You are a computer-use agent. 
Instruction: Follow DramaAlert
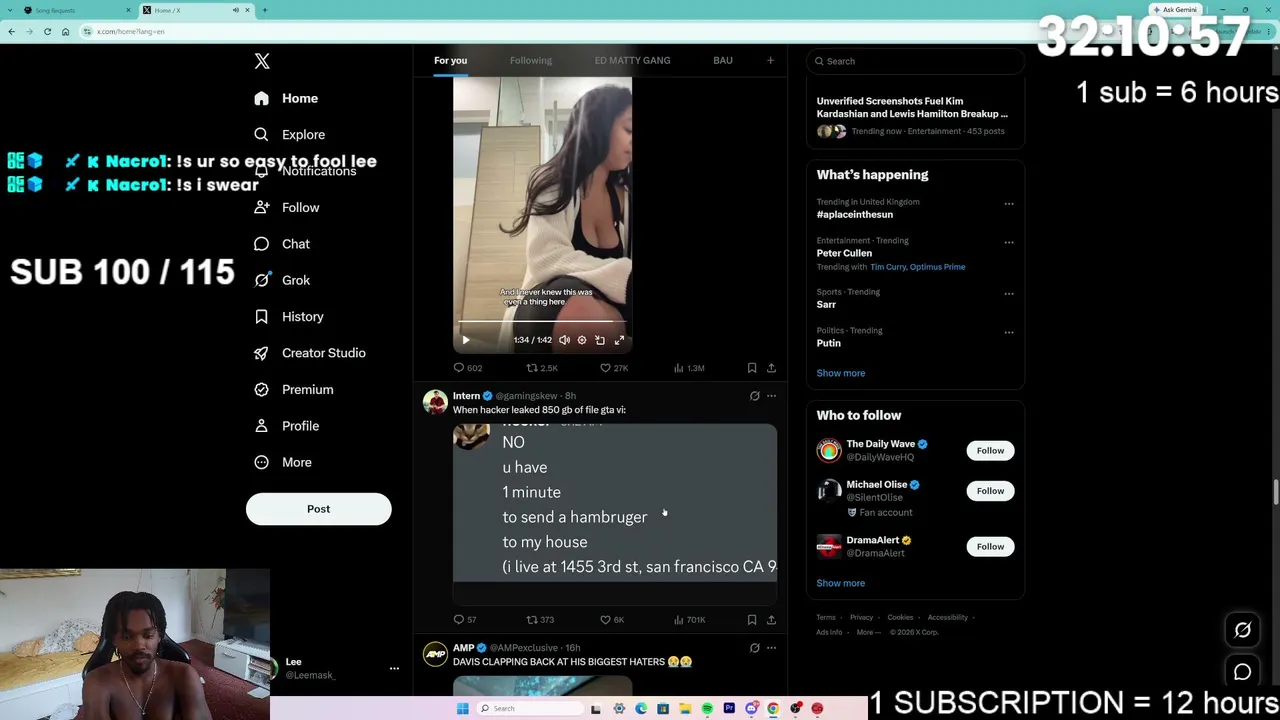990,547
